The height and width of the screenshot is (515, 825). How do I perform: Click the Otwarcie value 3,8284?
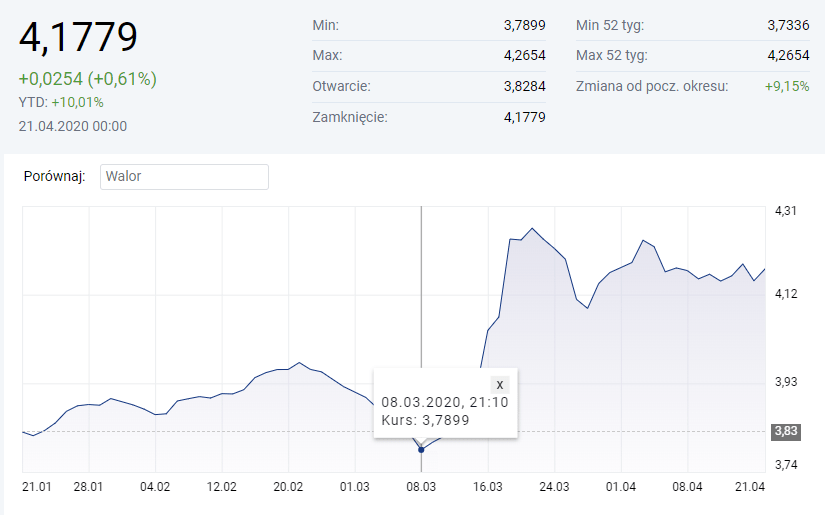point(524,86)
